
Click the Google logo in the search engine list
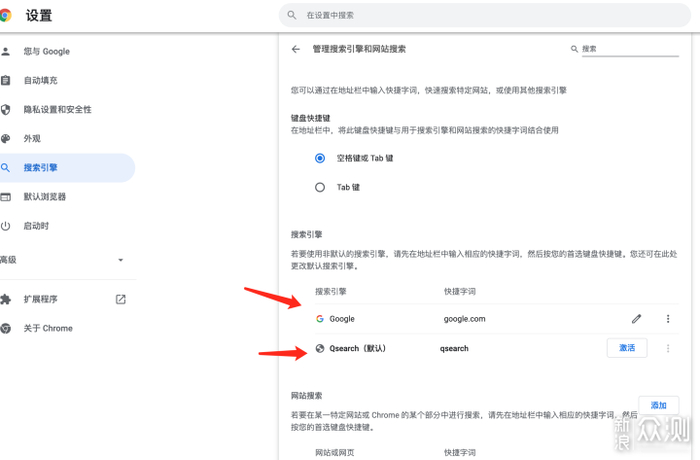tap(320, 319)
